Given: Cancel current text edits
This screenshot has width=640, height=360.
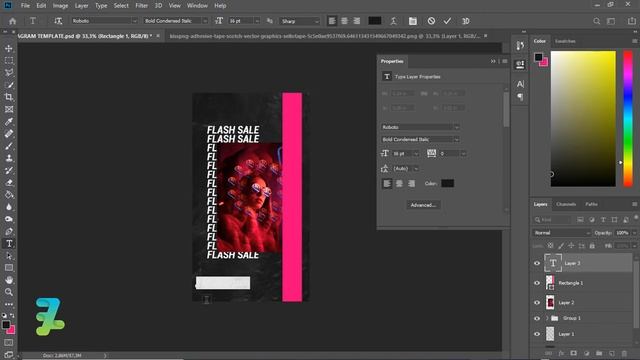Looking at the screenshot, I should 431,21.
